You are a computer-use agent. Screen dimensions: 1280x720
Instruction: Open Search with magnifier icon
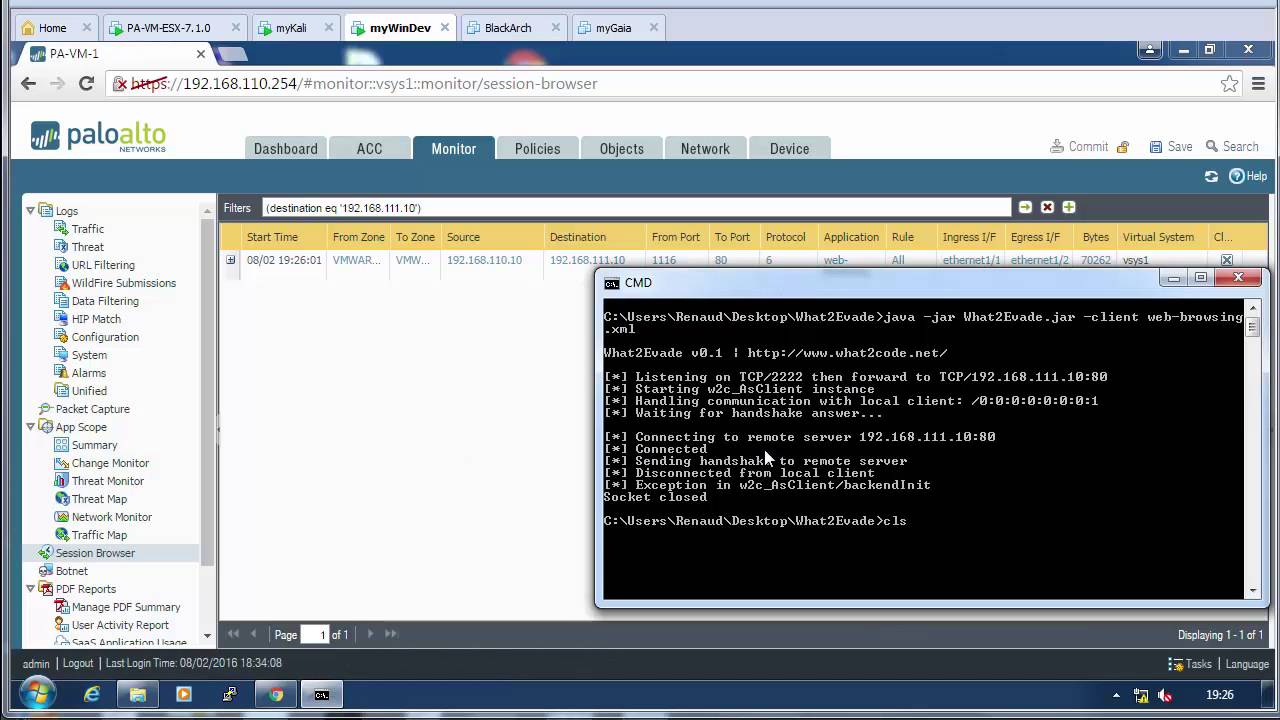(x=1212, y=147)
